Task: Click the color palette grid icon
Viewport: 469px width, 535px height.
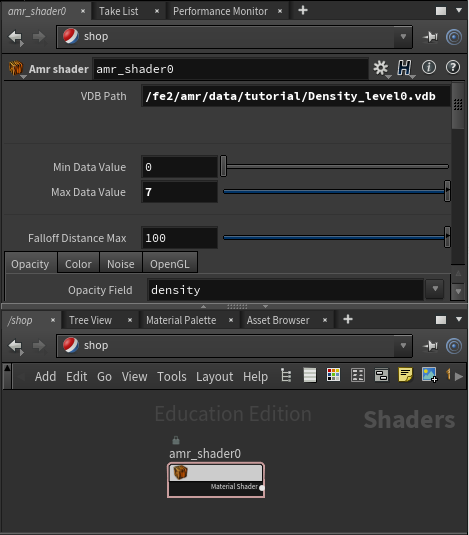Action: [x=333, y=375]
